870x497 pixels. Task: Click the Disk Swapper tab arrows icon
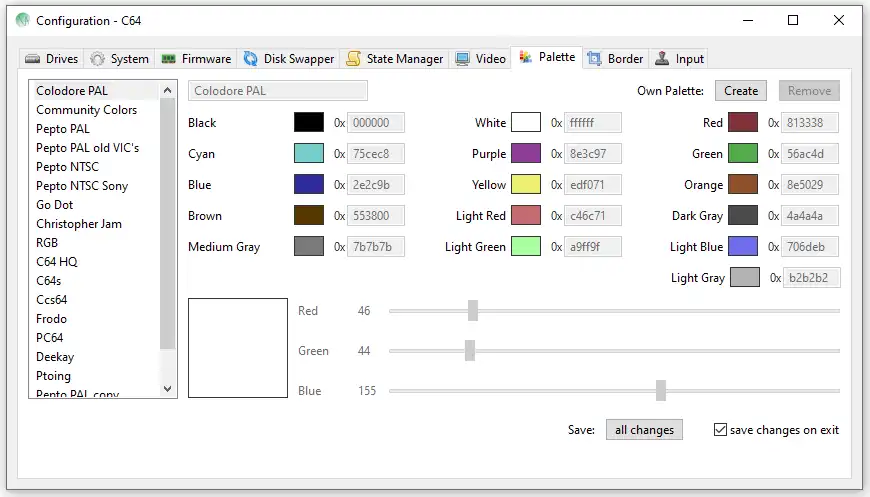click(251, 58)
